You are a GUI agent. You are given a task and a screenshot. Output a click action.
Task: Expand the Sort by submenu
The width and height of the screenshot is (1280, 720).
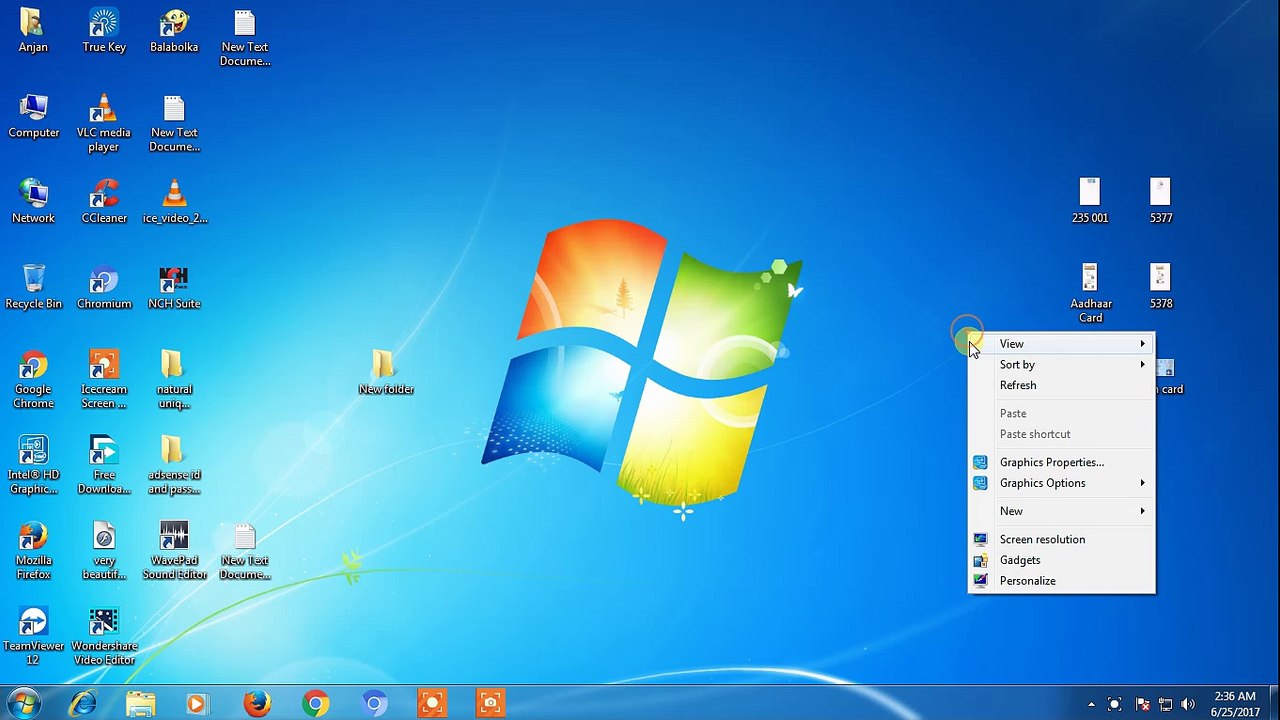click(x=1061, y=365)
